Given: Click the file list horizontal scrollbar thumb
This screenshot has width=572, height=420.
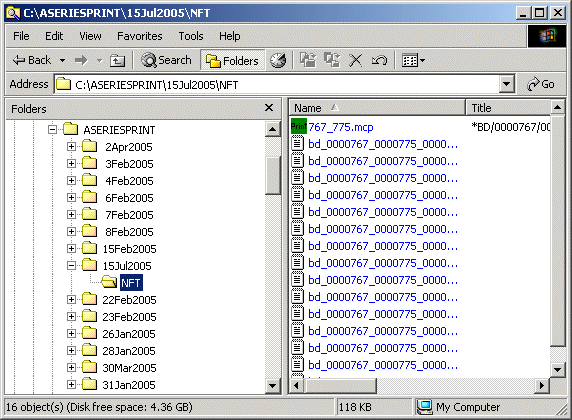Looking at the screenshot, I should (340, 386).
